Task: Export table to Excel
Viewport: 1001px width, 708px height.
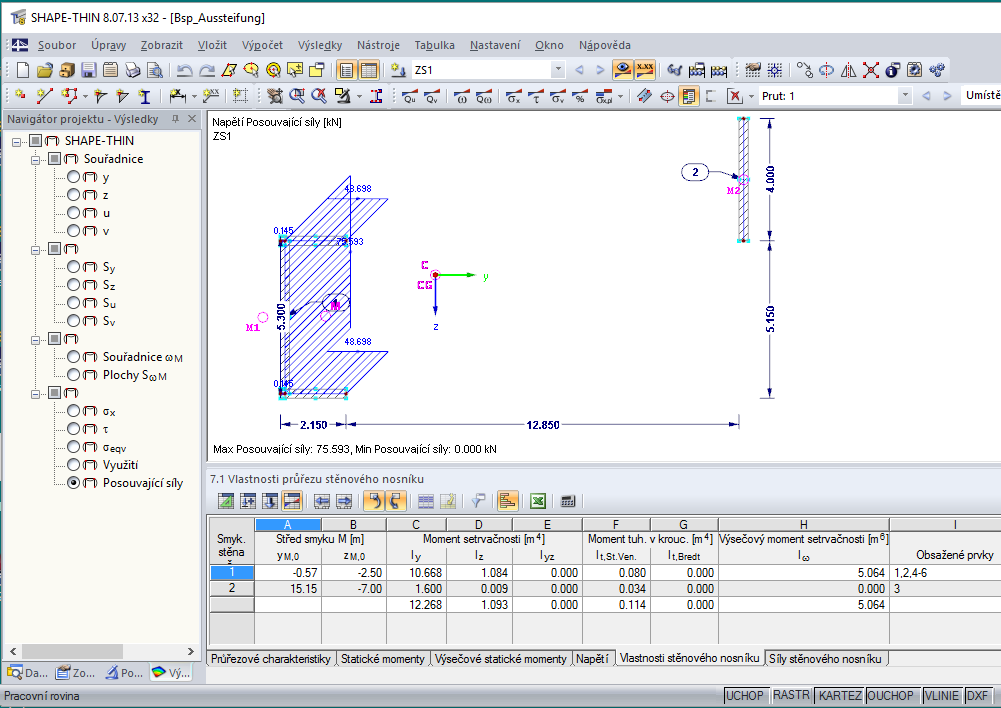Action: 538,501
